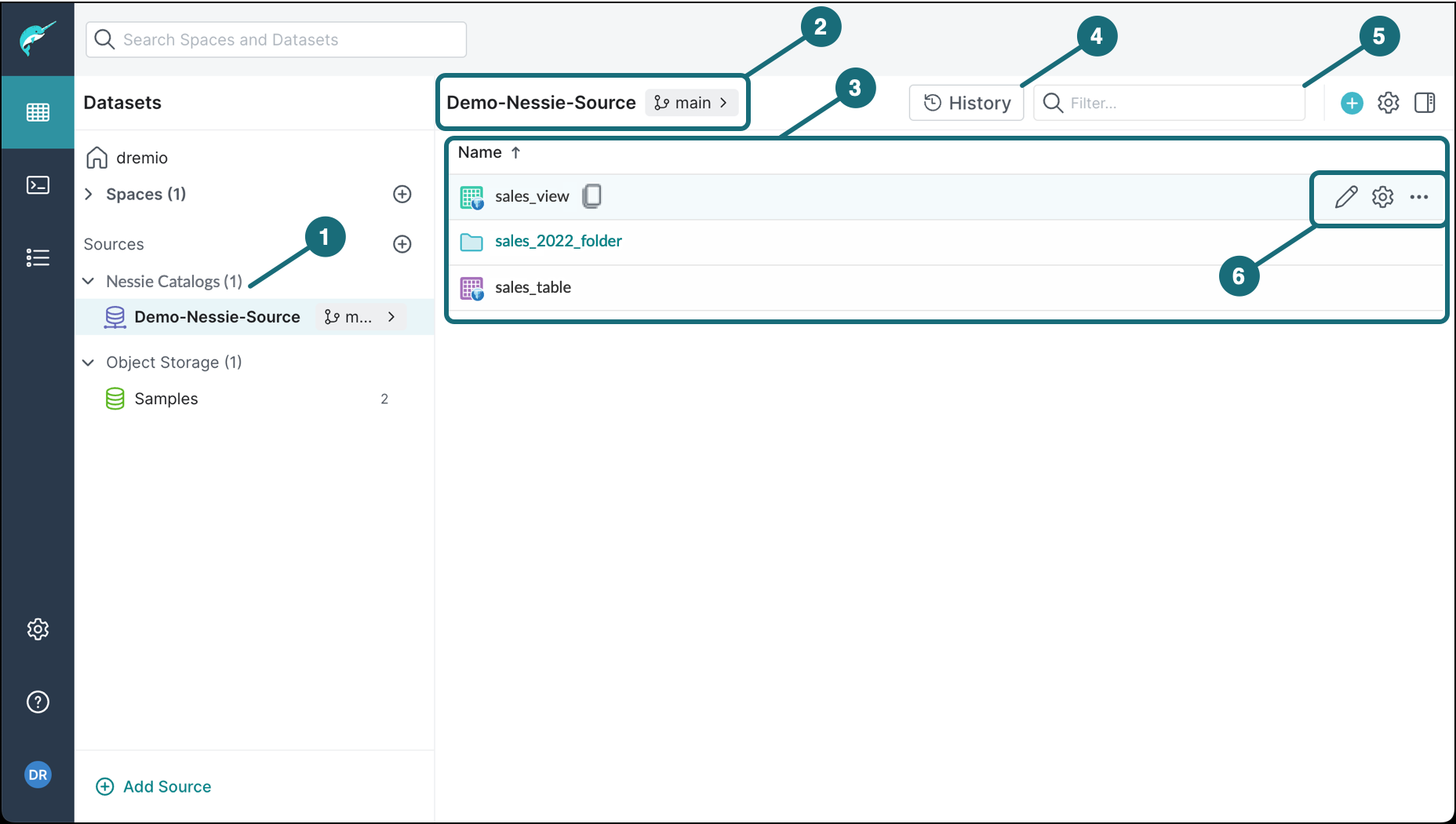This screenshot has width=1456, height=824.
Task: Open the Jobs list icon in sidebar
Action: pyautogui.click(x=38, y=257)
